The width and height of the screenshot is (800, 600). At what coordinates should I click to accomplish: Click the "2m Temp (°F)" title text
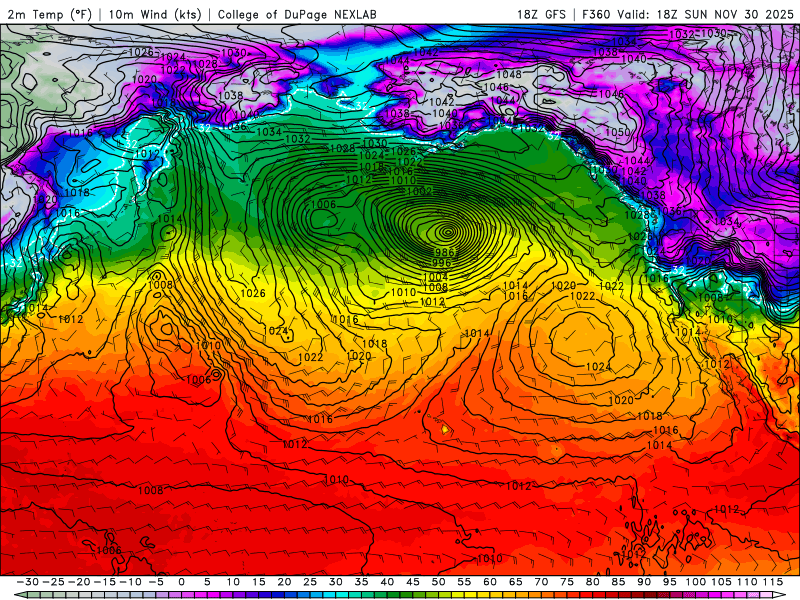[49, 14]
